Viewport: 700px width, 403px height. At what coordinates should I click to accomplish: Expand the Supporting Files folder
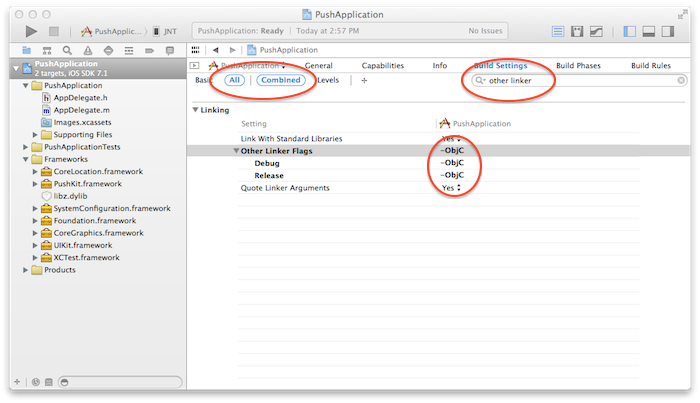click(35, 134)
